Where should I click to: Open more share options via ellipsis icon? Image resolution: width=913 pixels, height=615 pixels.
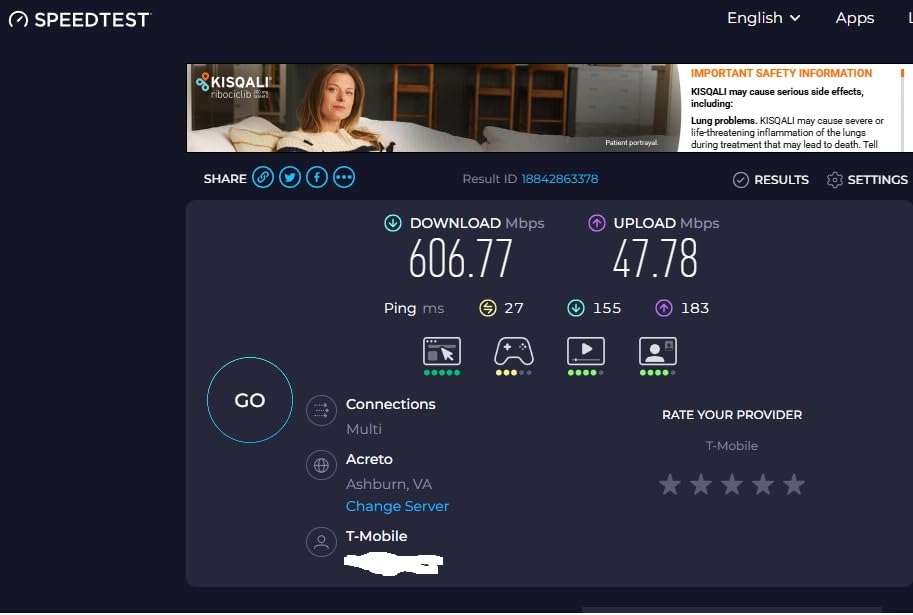(x=344, y=177)
